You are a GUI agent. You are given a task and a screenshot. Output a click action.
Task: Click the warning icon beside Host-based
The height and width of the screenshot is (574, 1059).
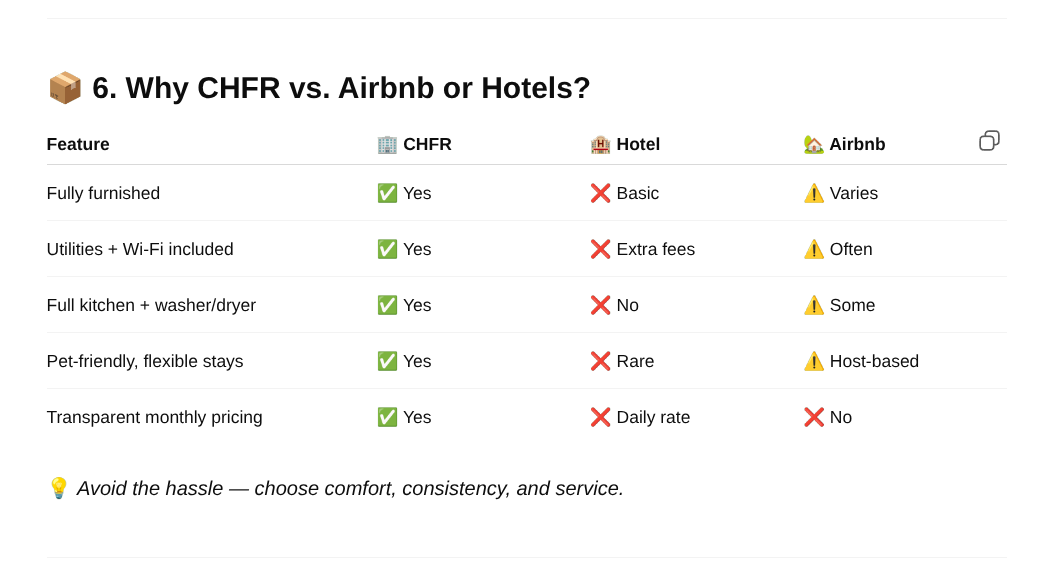pos(814,361)
